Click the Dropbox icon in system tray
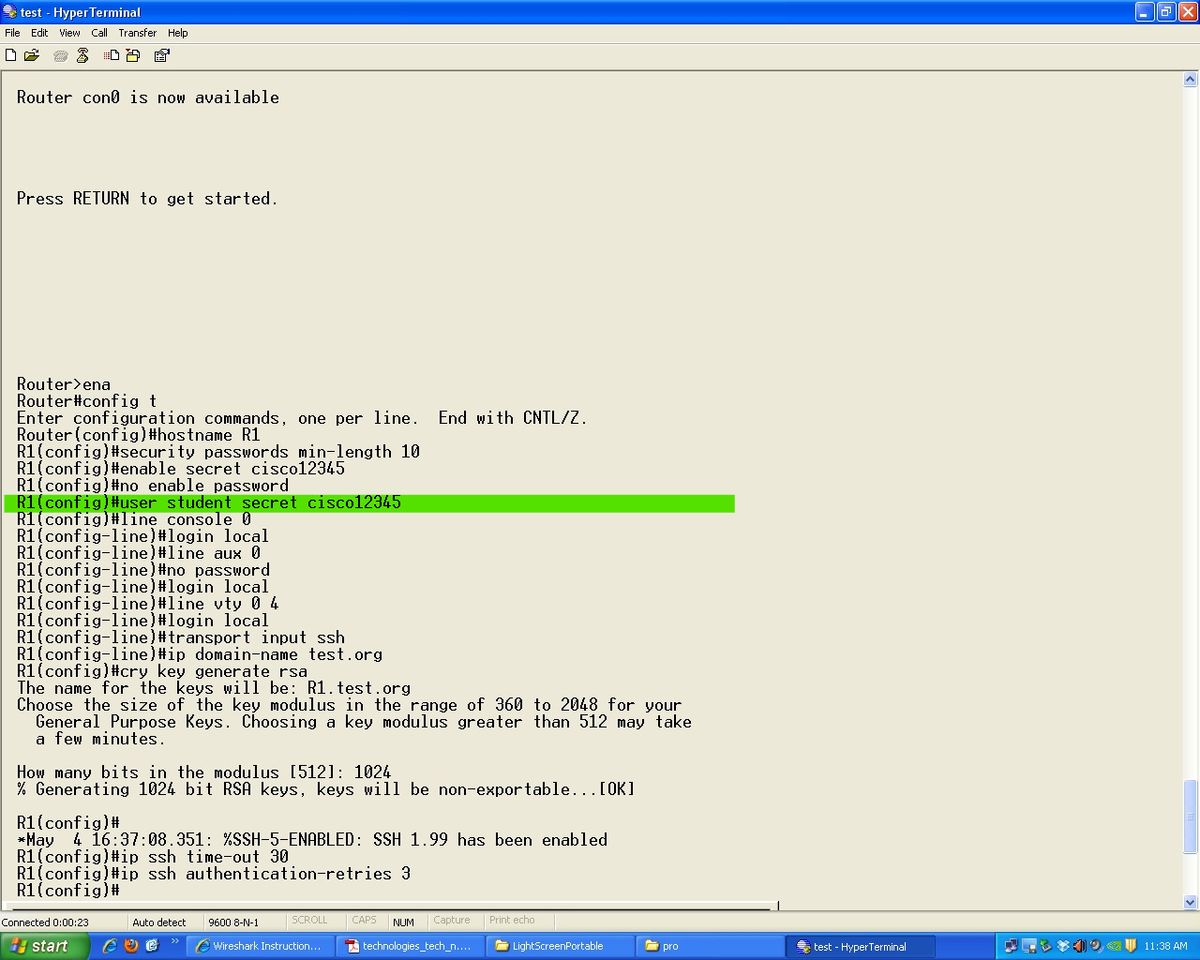1200x960 pixels. click(x=1063, y=946)
